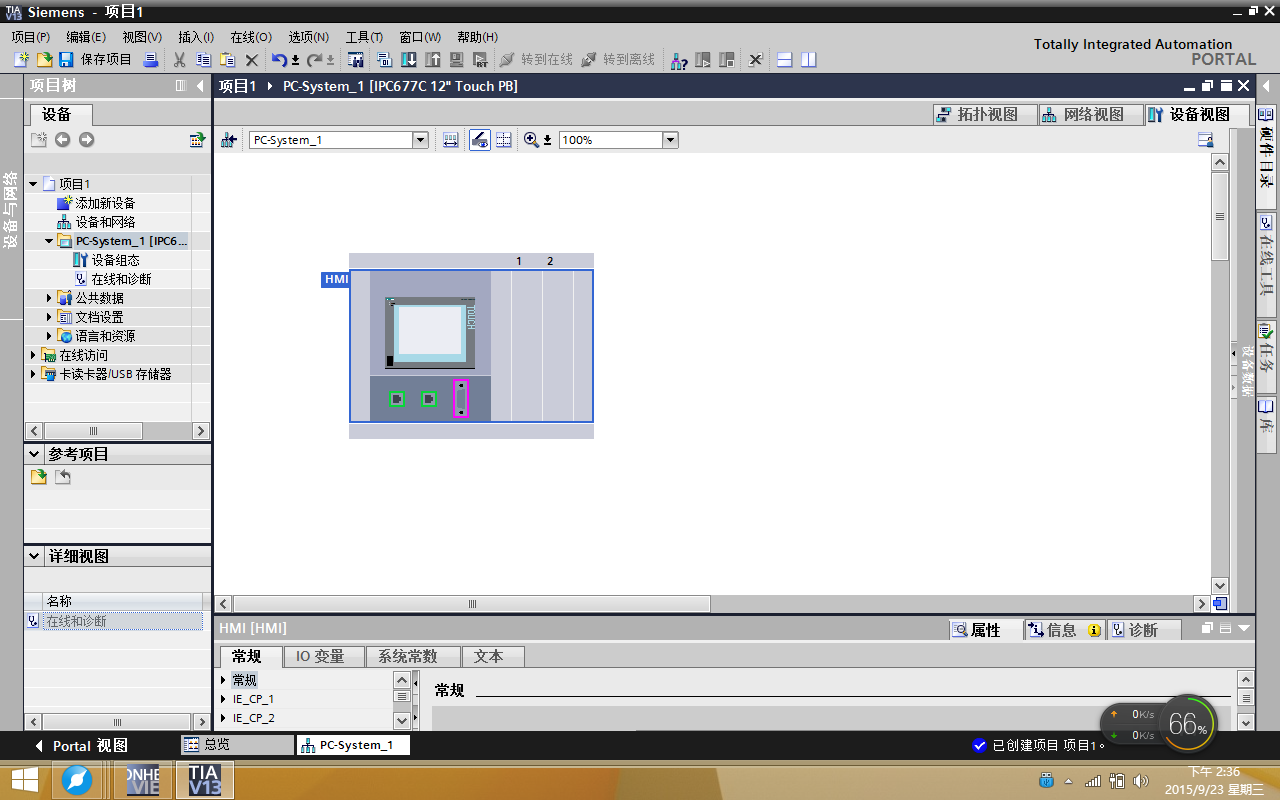Click the horizontal scrollbar of device canvas
This screenshot has height=800, width=1280.
pos(472,604)
